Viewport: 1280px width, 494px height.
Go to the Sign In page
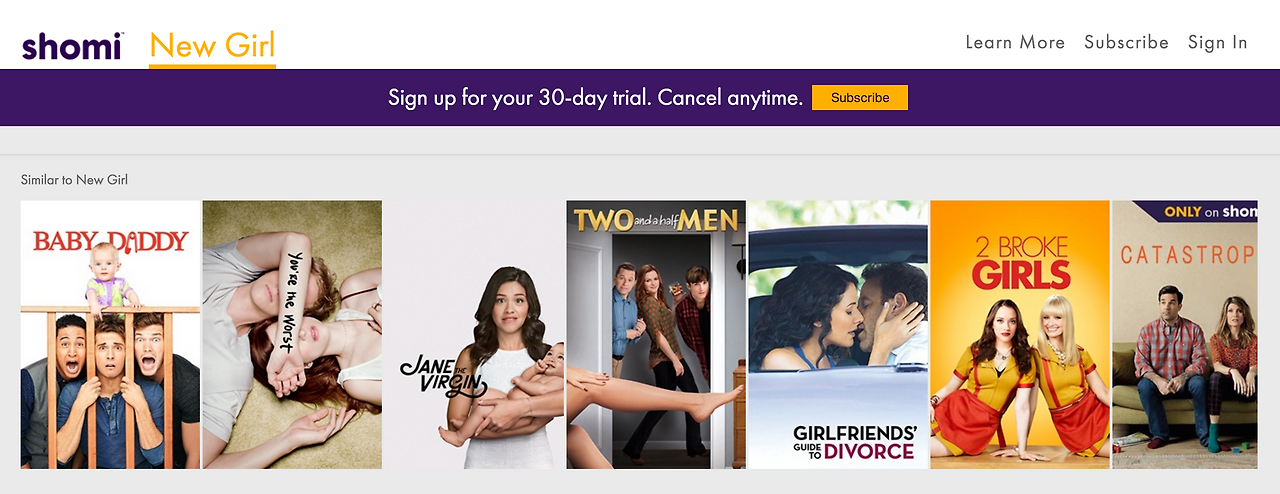(x=1218, y=42)
